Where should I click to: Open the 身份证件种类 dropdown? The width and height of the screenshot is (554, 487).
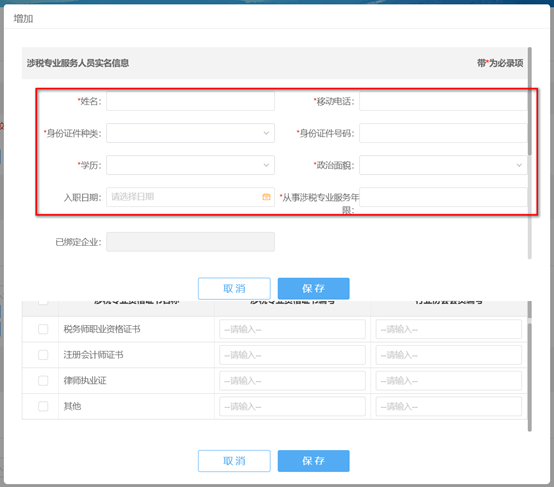[190, 133]
